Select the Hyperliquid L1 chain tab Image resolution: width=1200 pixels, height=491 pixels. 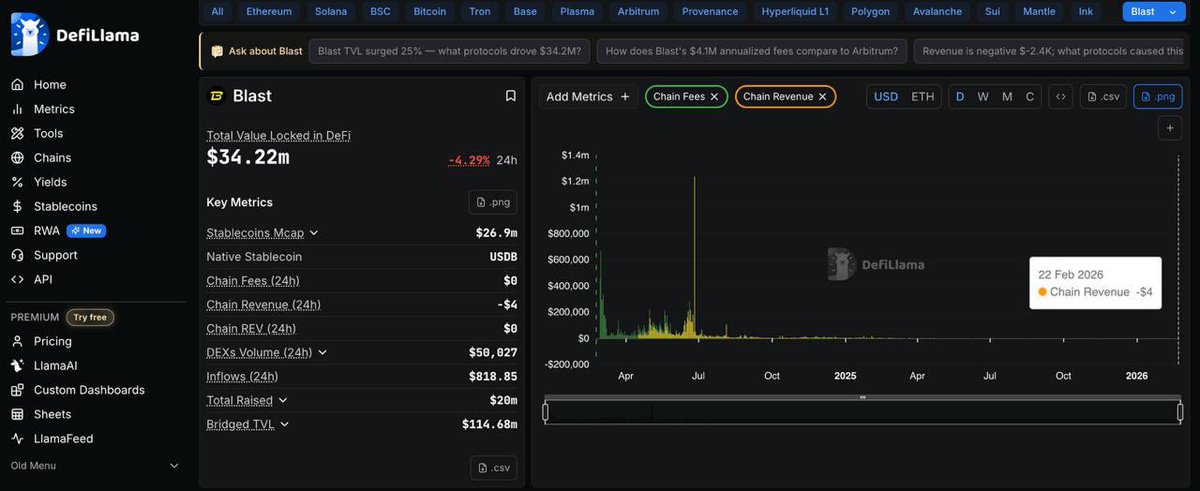pyautogui.click(x=795, y=12)
